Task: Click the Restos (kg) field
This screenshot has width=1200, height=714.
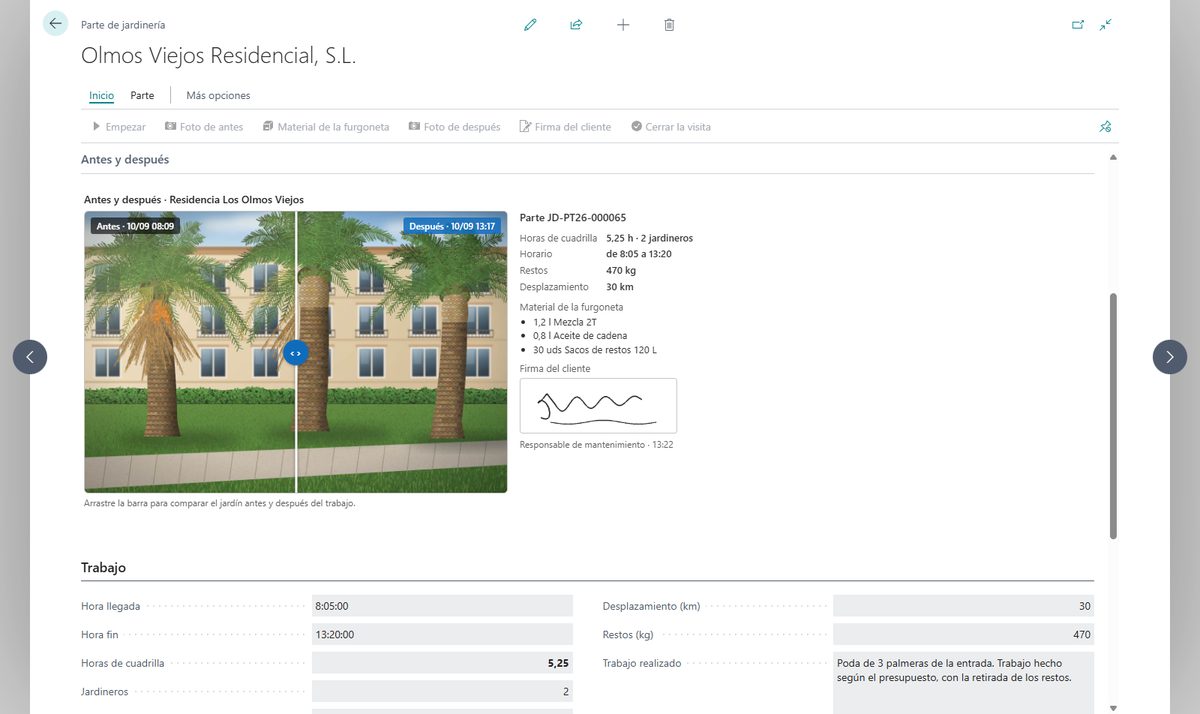Action: pyautogui.click(x=963, y=634)
